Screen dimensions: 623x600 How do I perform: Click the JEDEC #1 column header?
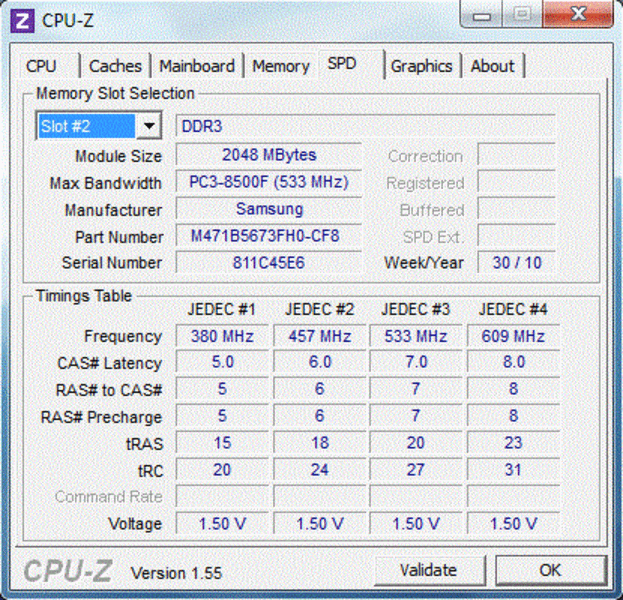coord(222,309)
